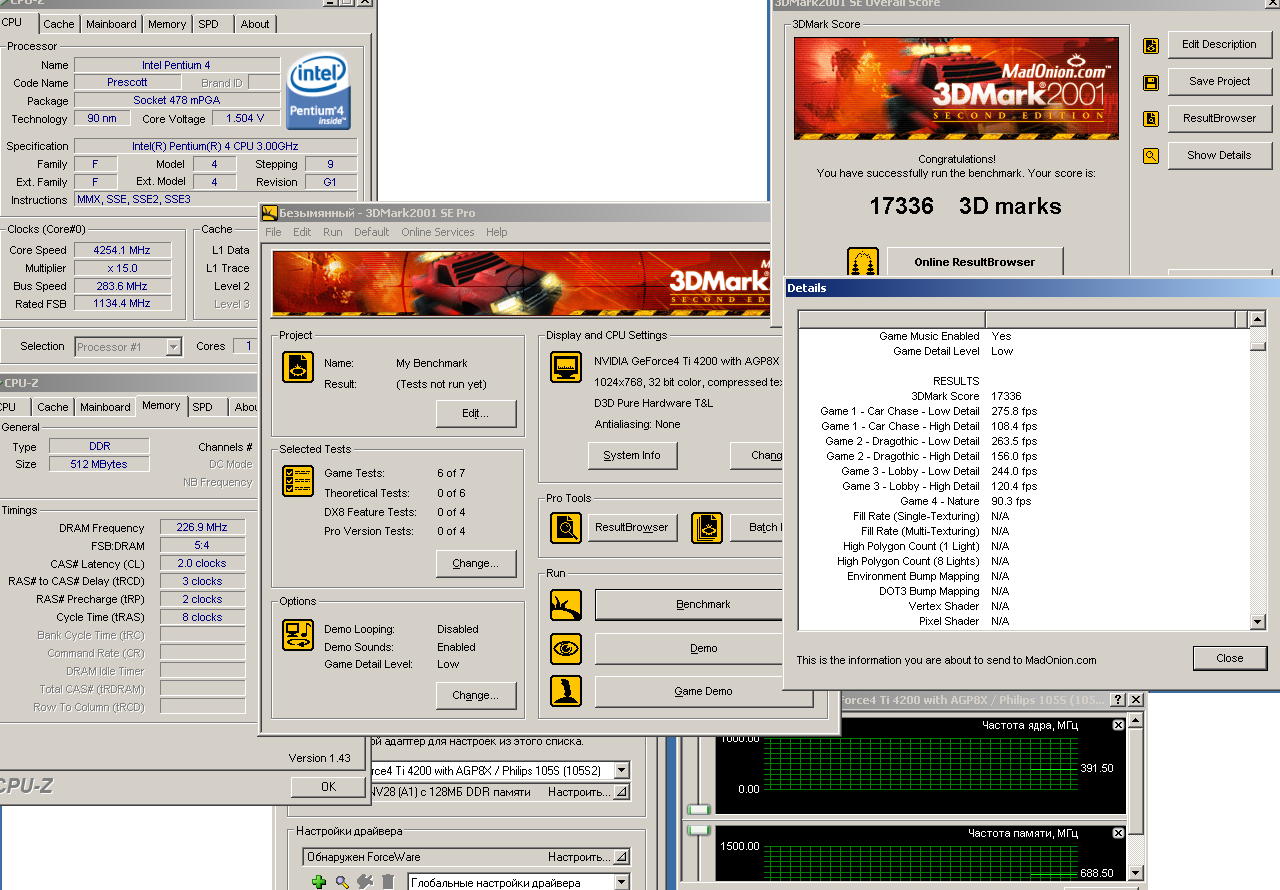Click the Edit... button in Project section
The height and width of the screenshot is (890, 1280).
click(476, 414)
